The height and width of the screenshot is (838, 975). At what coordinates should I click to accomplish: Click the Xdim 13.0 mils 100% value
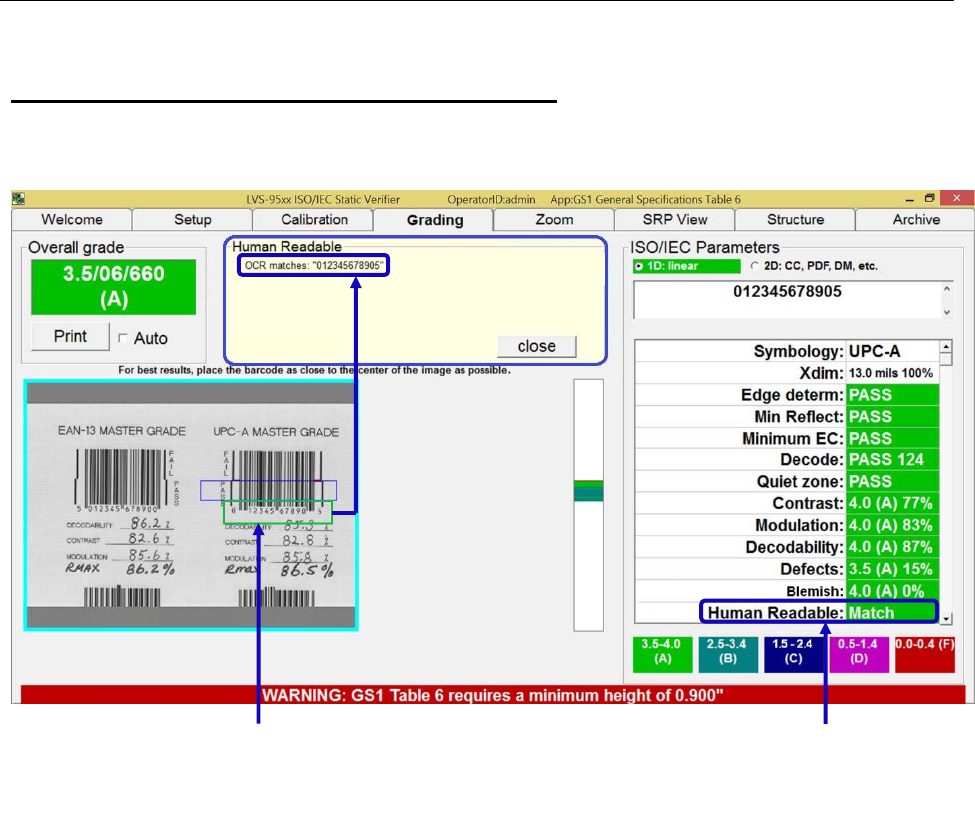coord(892,373)
